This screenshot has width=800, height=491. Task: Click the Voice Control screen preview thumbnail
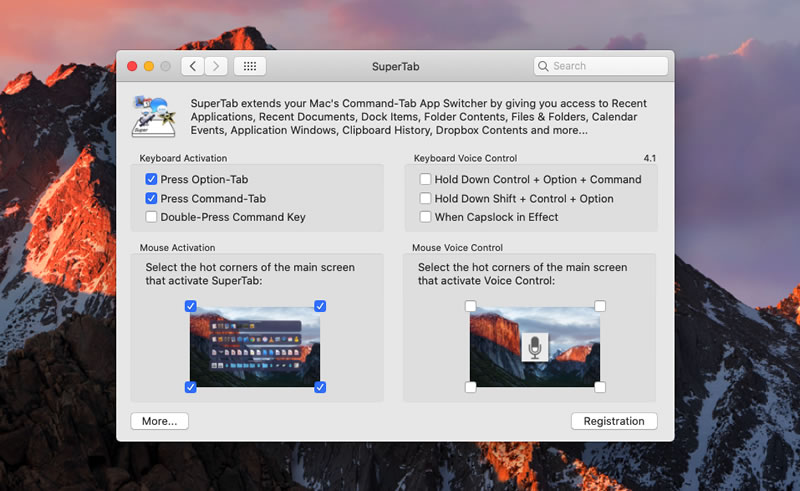(535, 347)
